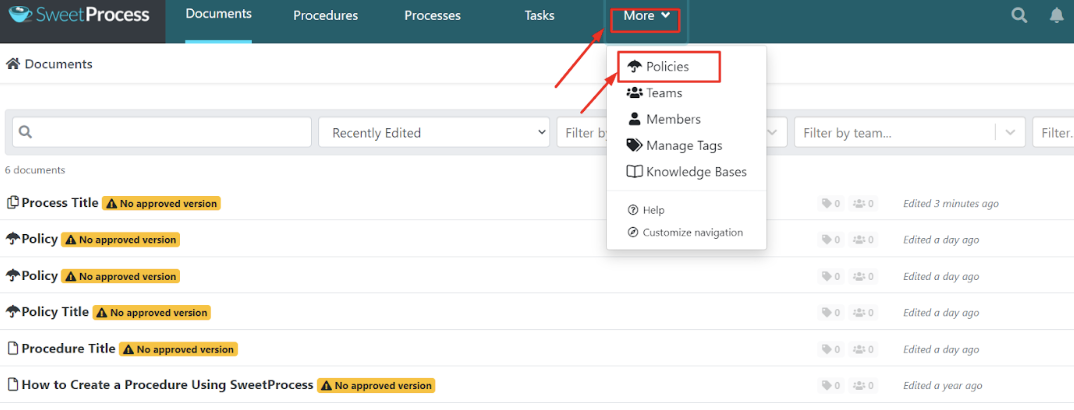Click the magnifier icon in the document search field
This screenshot has height=410, width=1074.
click(26, 132)
